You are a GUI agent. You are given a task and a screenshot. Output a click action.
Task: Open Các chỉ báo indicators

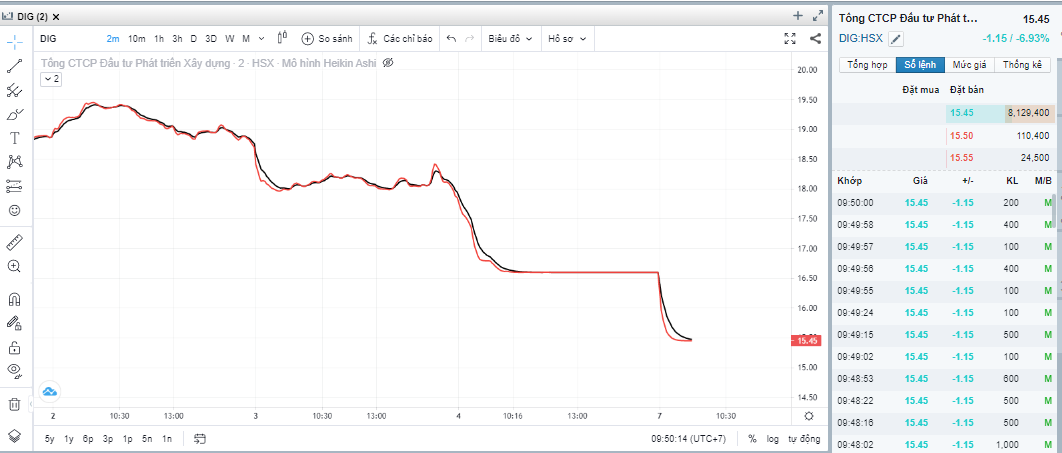tap(400, 39)
